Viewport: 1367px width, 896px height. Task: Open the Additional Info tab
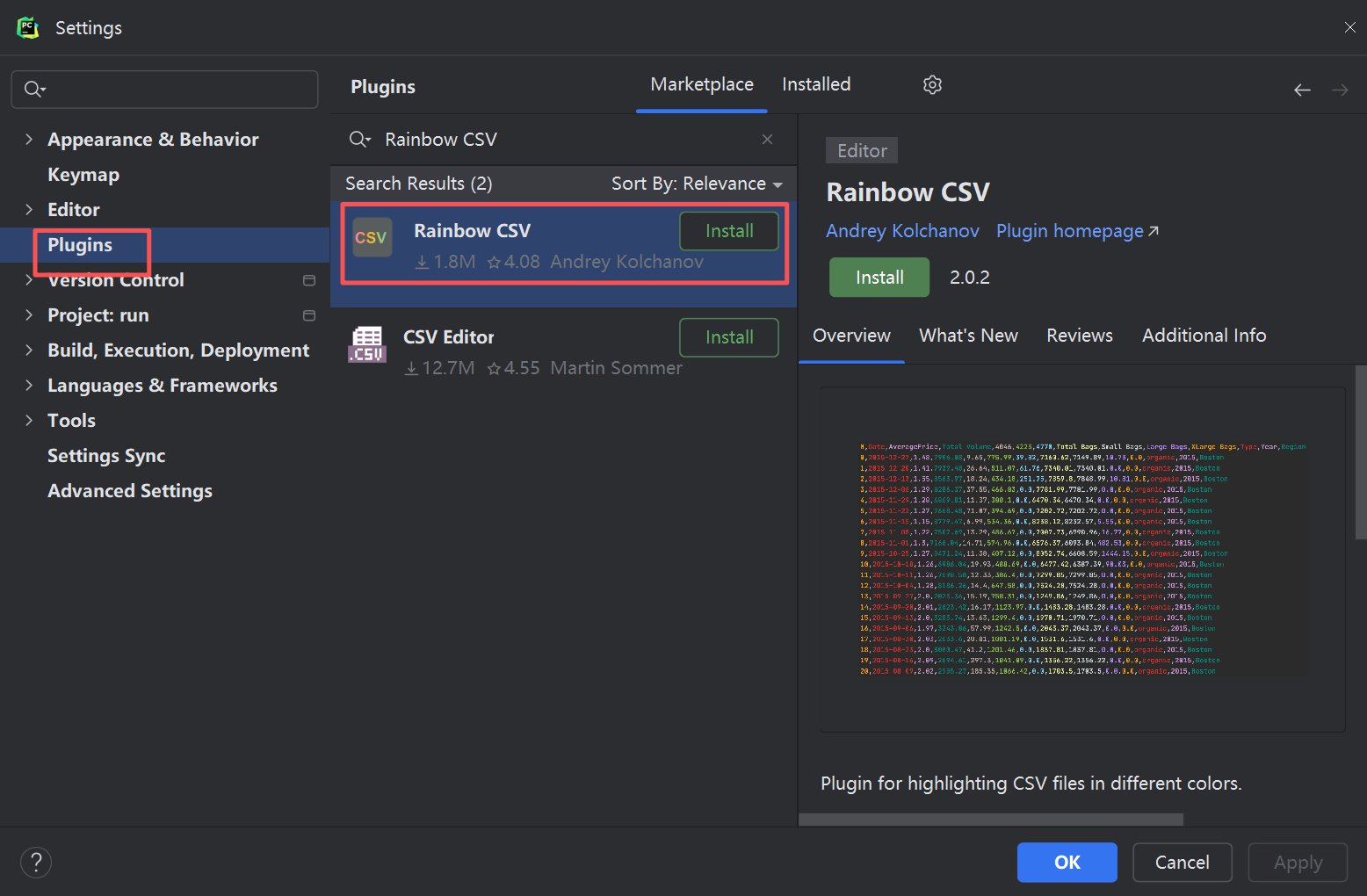1204,336
